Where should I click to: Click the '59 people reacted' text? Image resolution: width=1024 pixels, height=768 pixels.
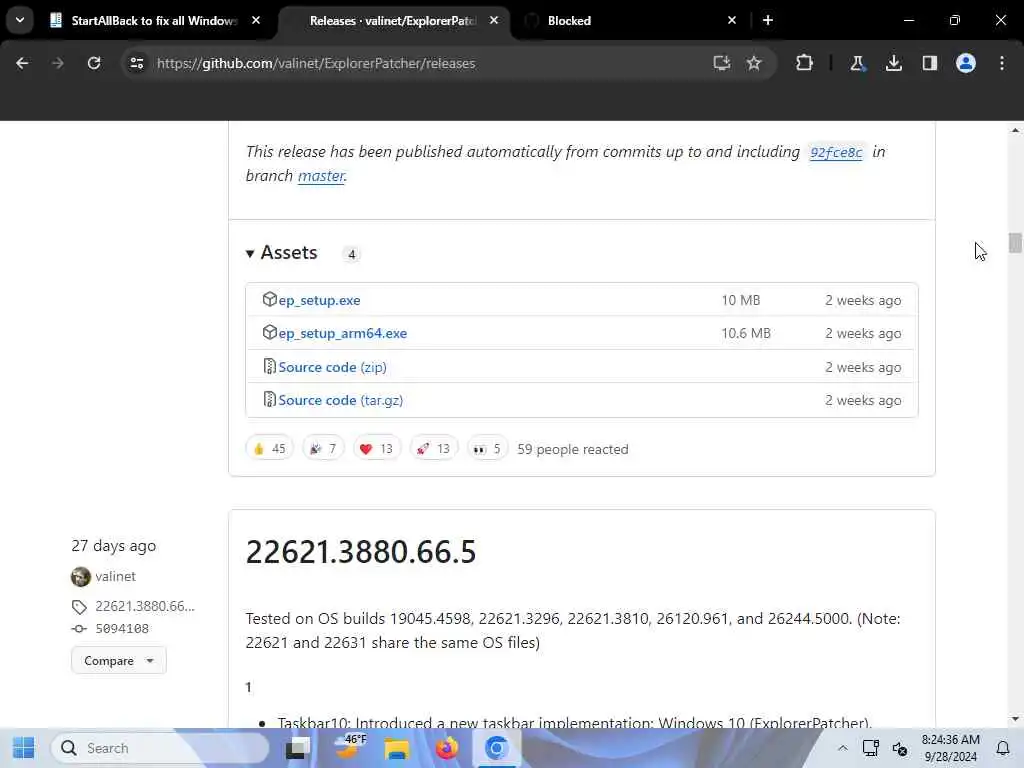[x=573, y=449]
